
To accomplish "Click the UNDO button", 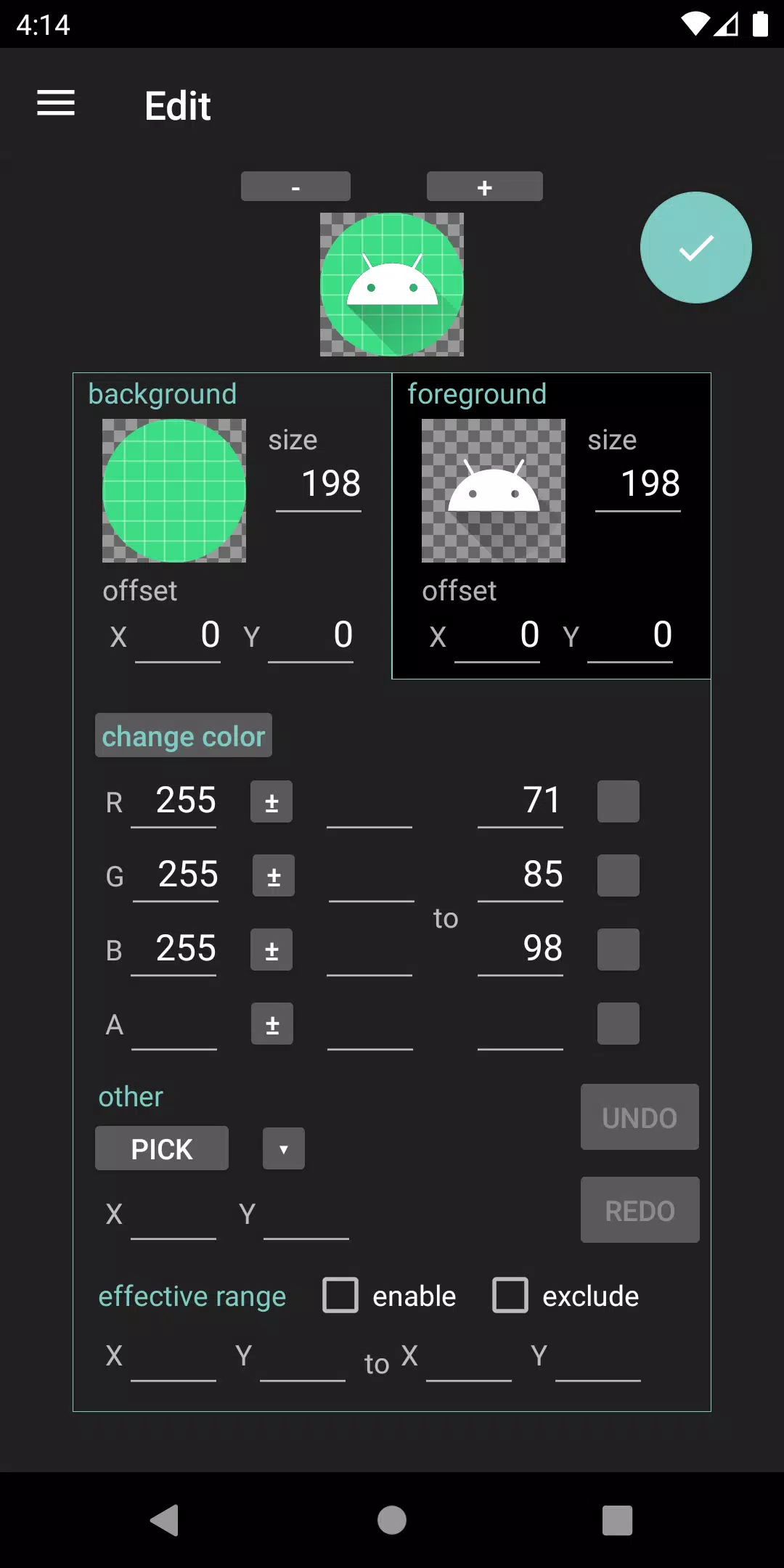I will pyautogui.click(x=640, y=1117).
